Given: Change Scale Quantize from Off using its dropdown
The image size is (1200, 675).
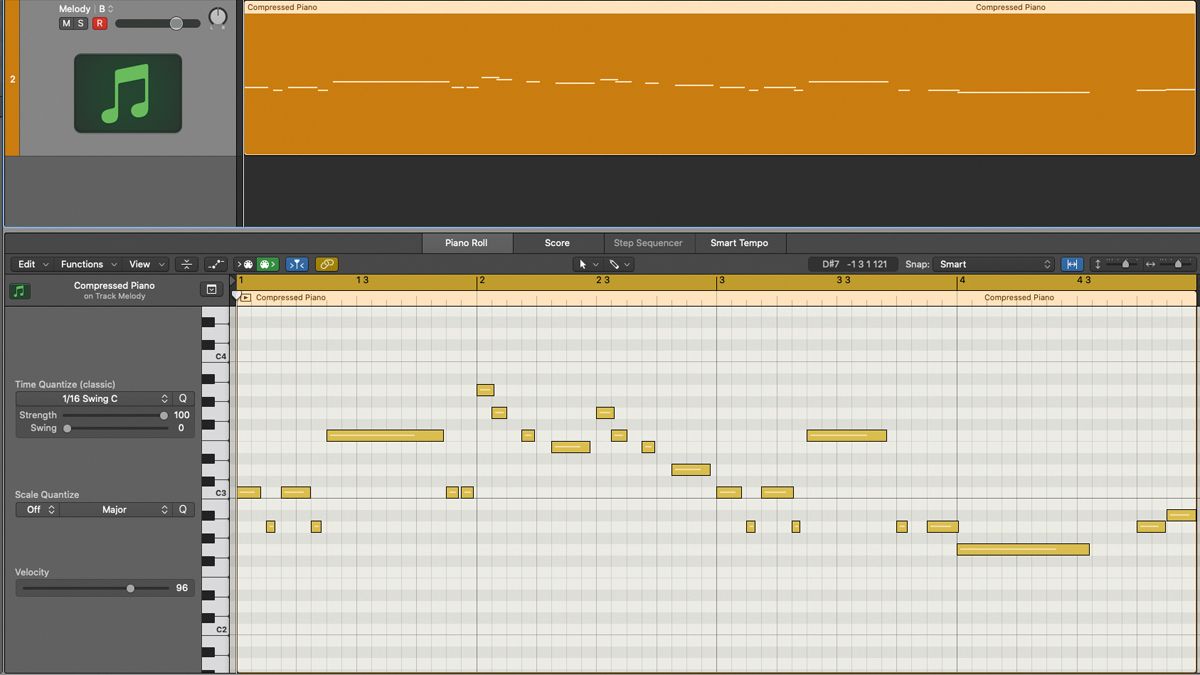Looking at the screenshot, I should point(38,509).
